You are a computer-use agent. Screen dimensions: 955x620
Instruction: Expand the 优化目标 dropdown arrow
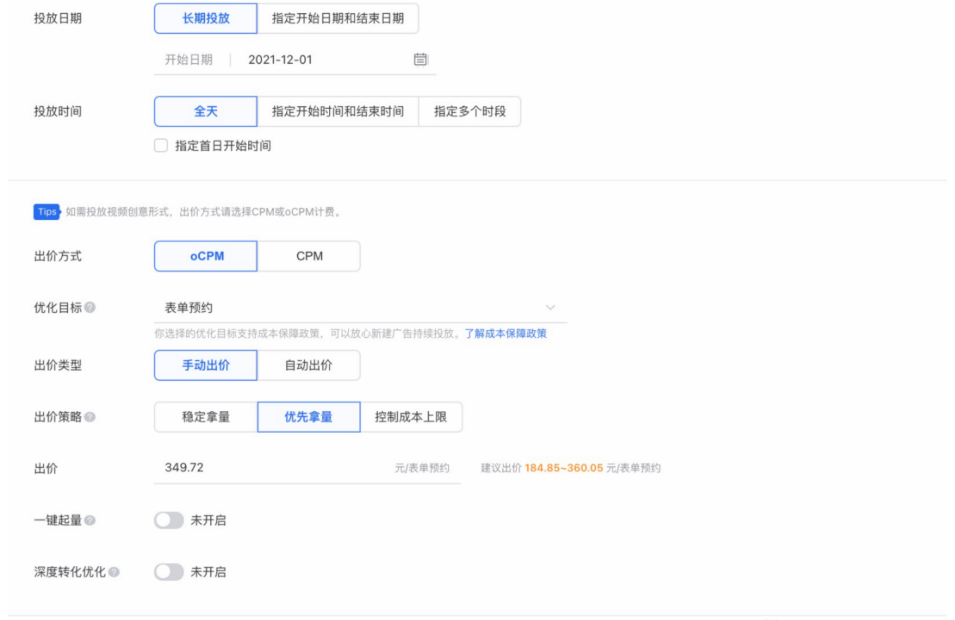[550, 308]
